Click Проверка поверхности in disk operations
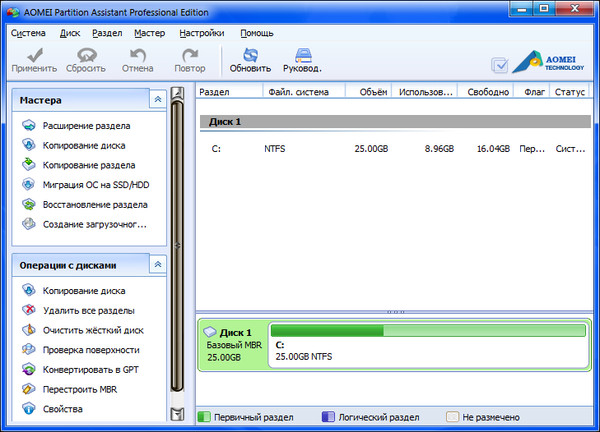This screenshot has height=432, width=600. (90, 350)
